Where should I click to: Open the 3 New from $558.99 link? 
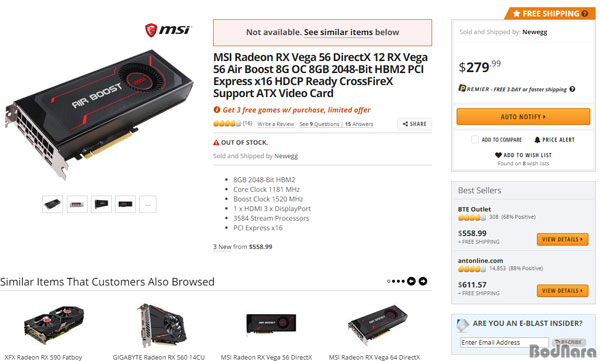click(x=243, y=247)
